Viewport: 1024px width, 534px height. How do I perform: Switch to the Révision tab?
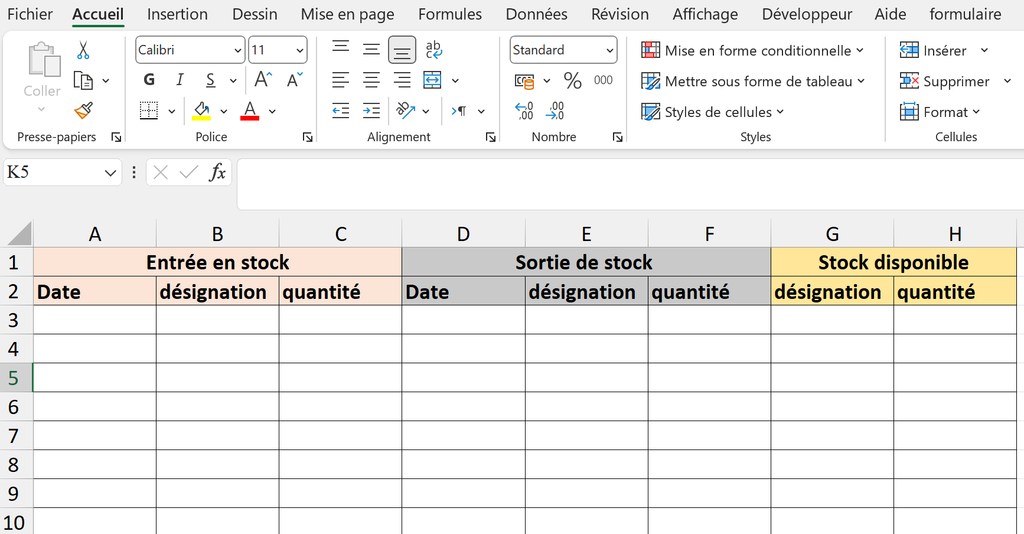pos(620,14)
